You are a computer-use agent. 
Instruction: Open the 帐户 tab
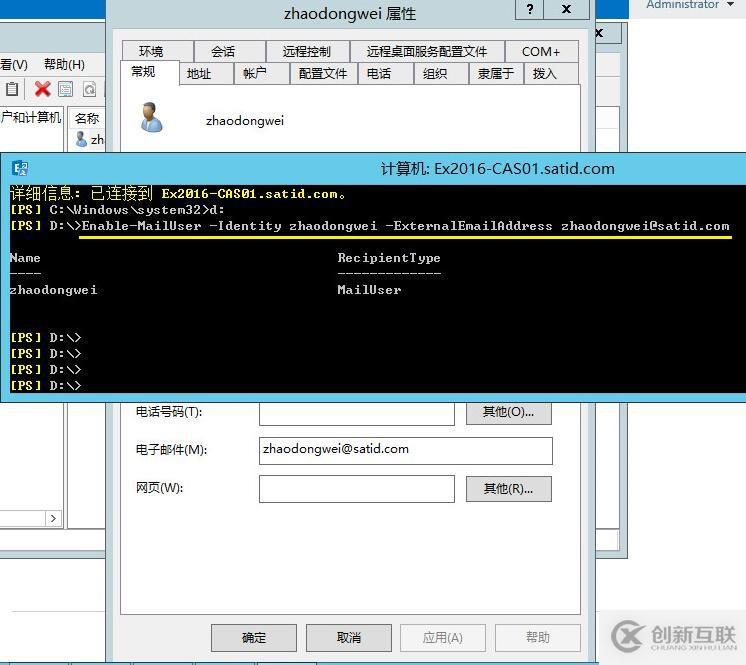point(262,74)
